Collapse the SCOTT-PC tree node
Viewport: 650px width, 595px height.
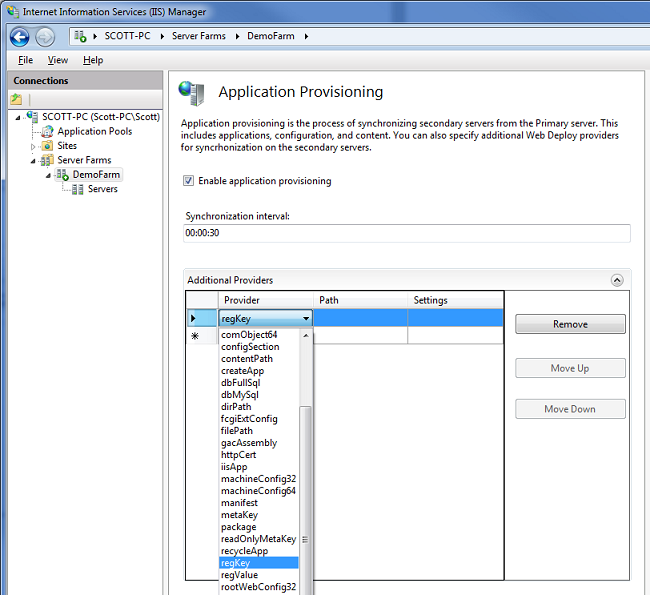click(x=17, y=118)
